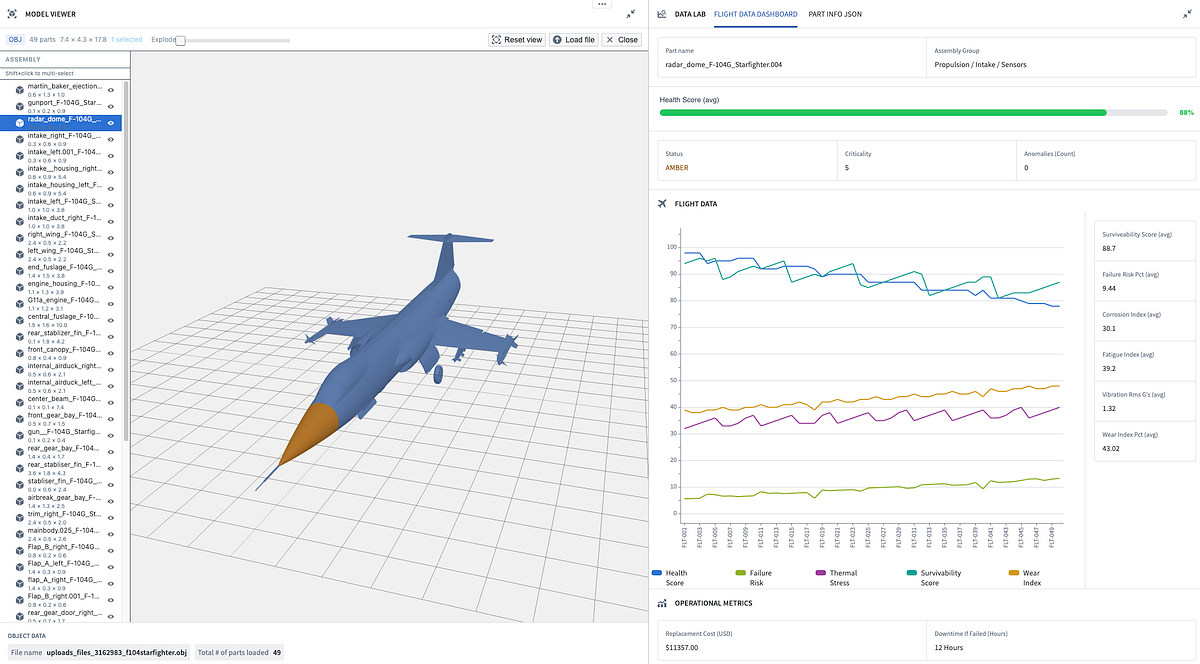Collapse the Model Viewer panel with arrows icon
Screen dimensions: 1200x664
coord(630,14)
